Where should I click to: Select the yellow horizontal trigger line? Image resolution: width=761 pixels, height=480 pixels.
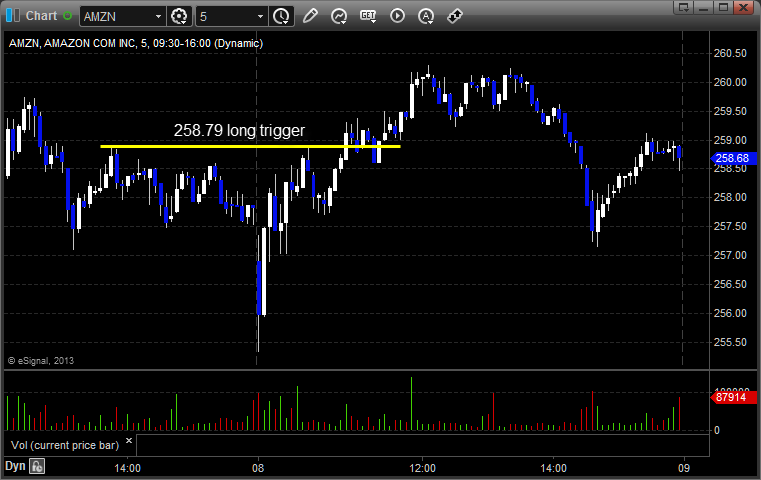(x=250, y=146)
